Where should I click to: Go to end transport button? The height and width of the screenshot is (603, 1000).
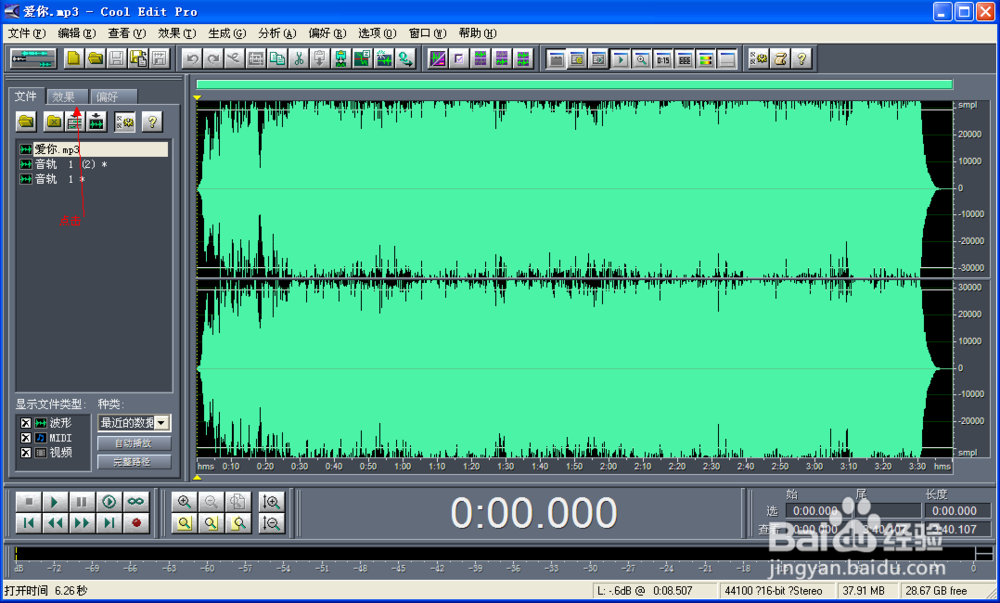(109, 523)
